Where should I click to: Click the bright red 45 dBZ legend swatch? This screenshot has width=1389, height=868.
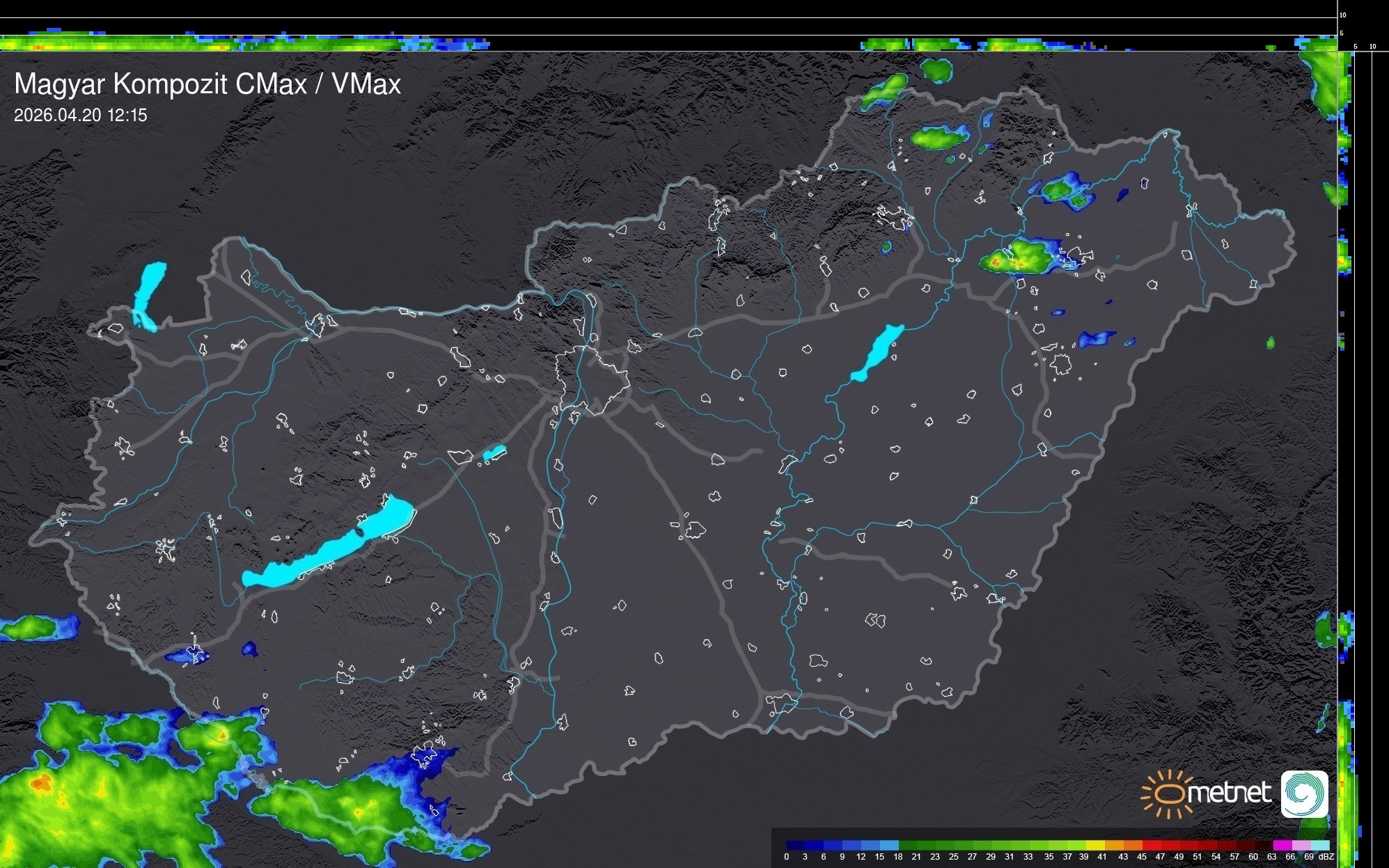click(x=1152, y=845)
